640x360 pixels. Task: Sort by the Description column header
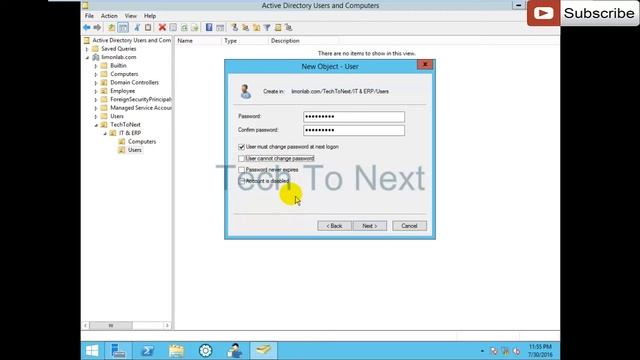click(x=303, y=41)
